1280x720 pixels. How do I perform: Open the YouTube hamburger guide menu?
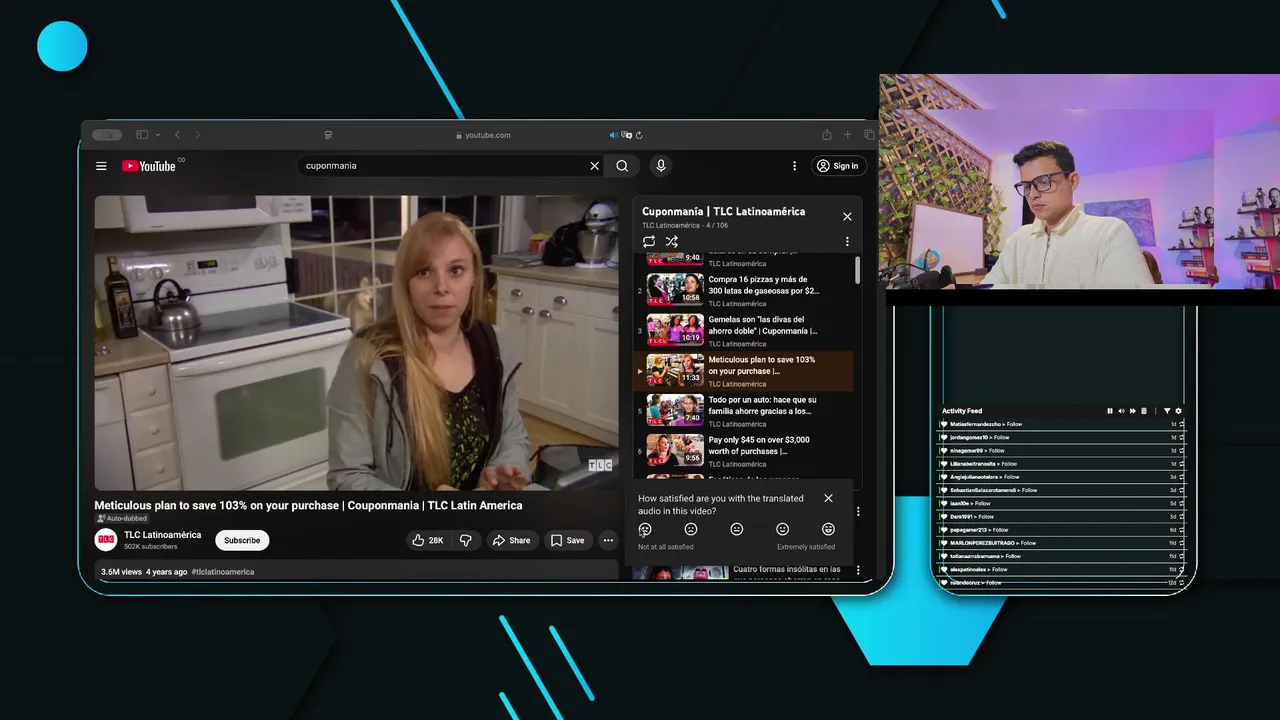(101, 166)
